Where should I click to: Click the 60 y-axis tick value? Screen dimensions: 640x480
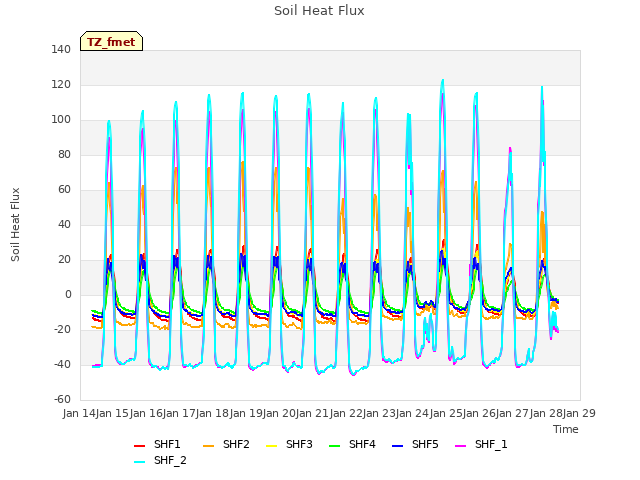pyautogui.click(x=64, y=190)
